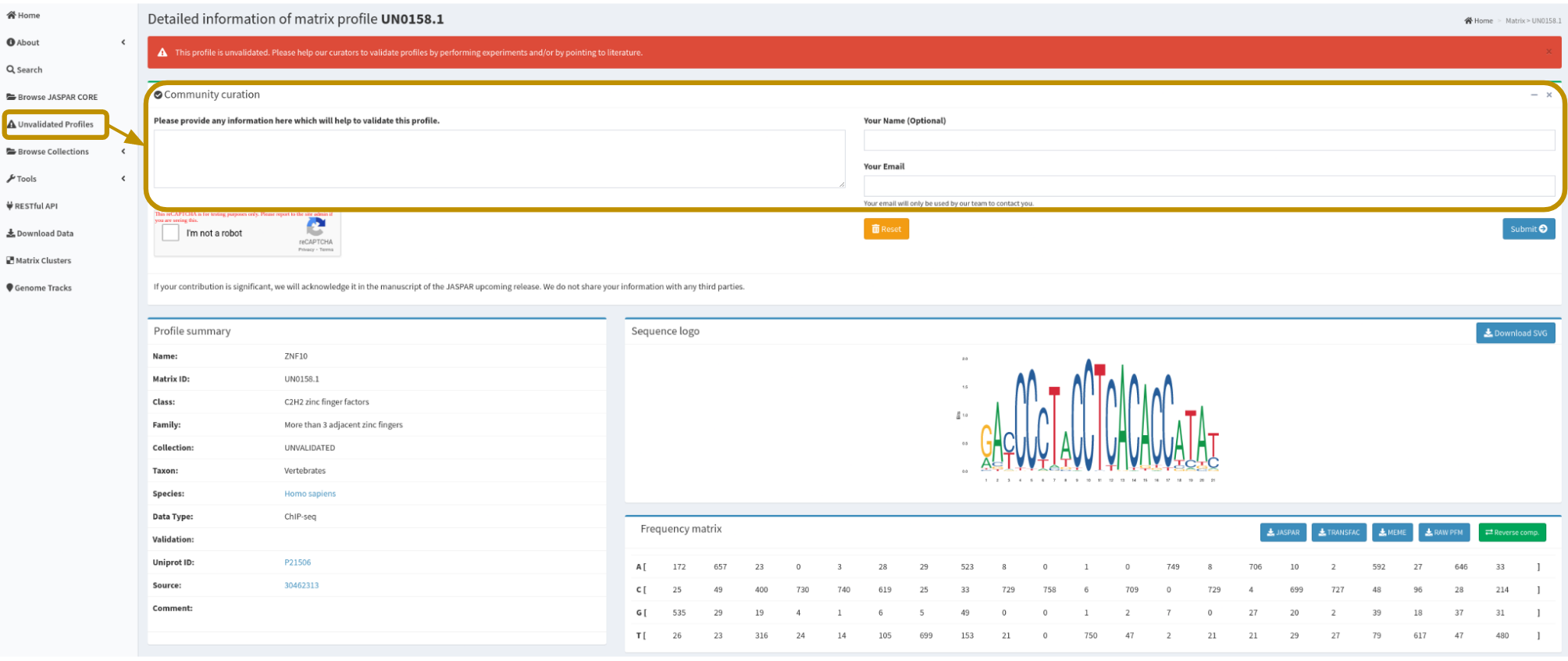
Task: Open Matrix Clusters sidebar item
Action: pyautogui.click(x=38, y=261)
